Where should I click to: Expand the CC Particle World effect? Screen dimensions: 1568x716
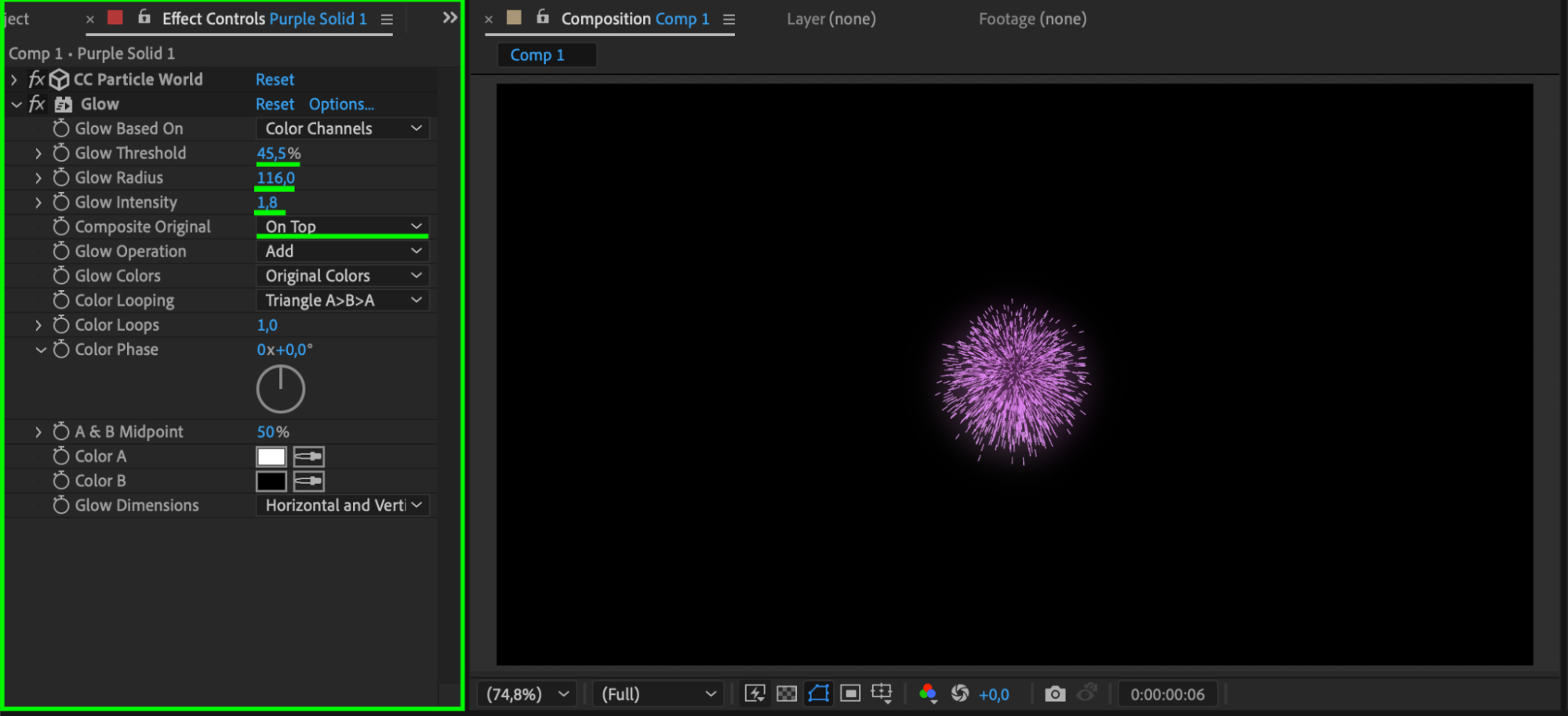(x=14, y=80)
